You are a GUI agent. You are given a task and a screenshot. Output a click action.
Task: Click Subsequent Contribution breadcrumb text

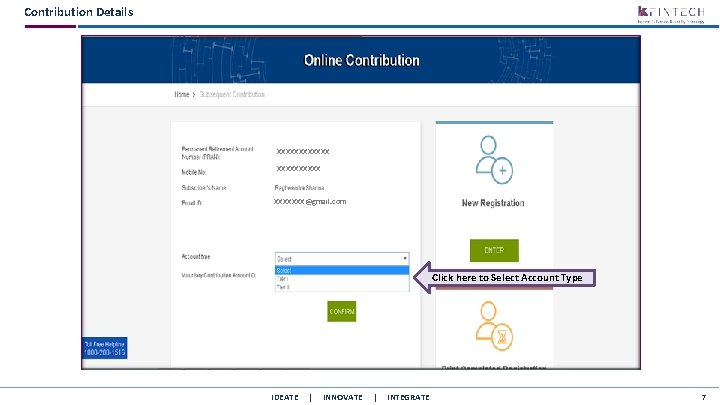click(232, 94)
